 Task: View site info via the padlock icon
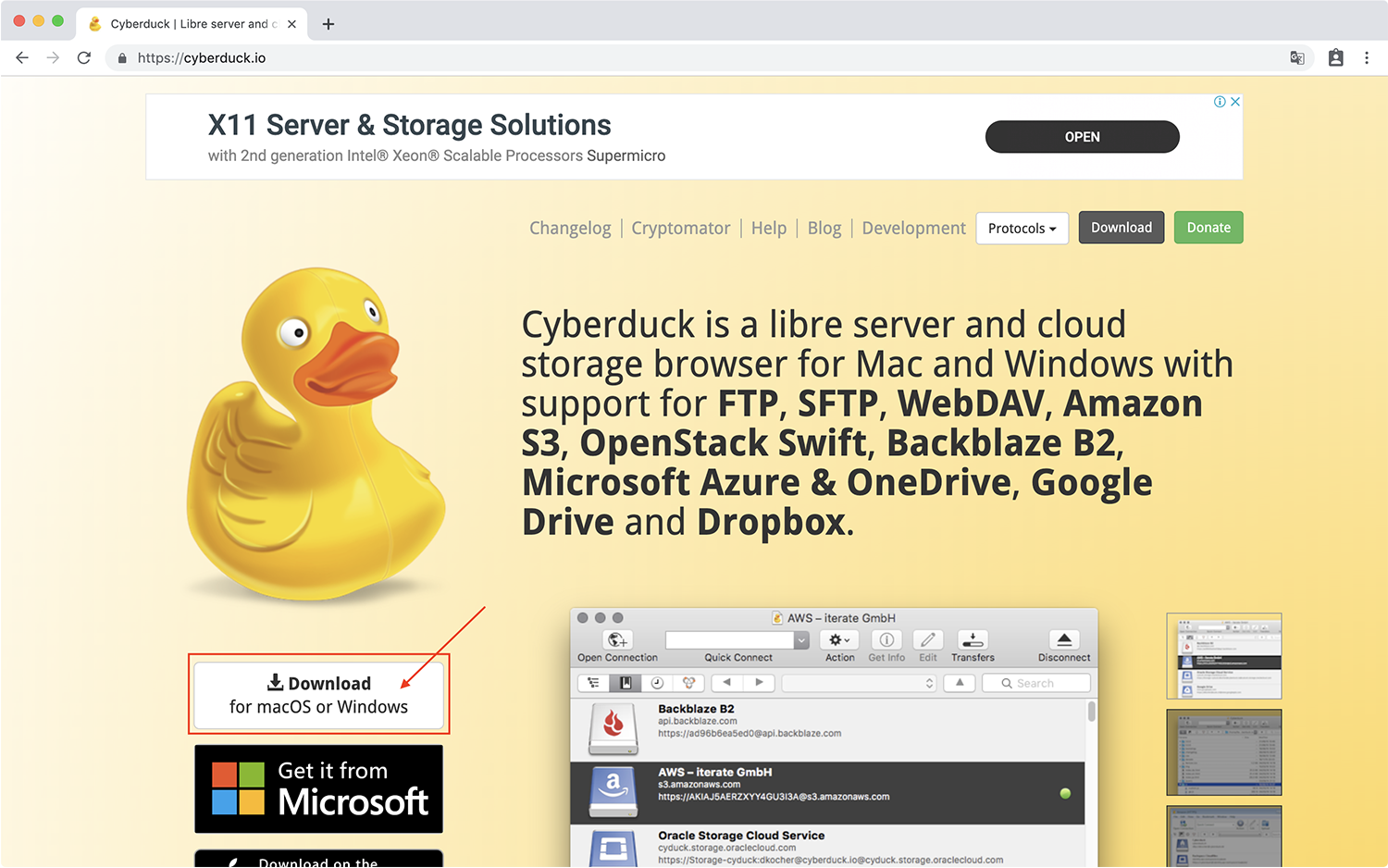point(122,58)
